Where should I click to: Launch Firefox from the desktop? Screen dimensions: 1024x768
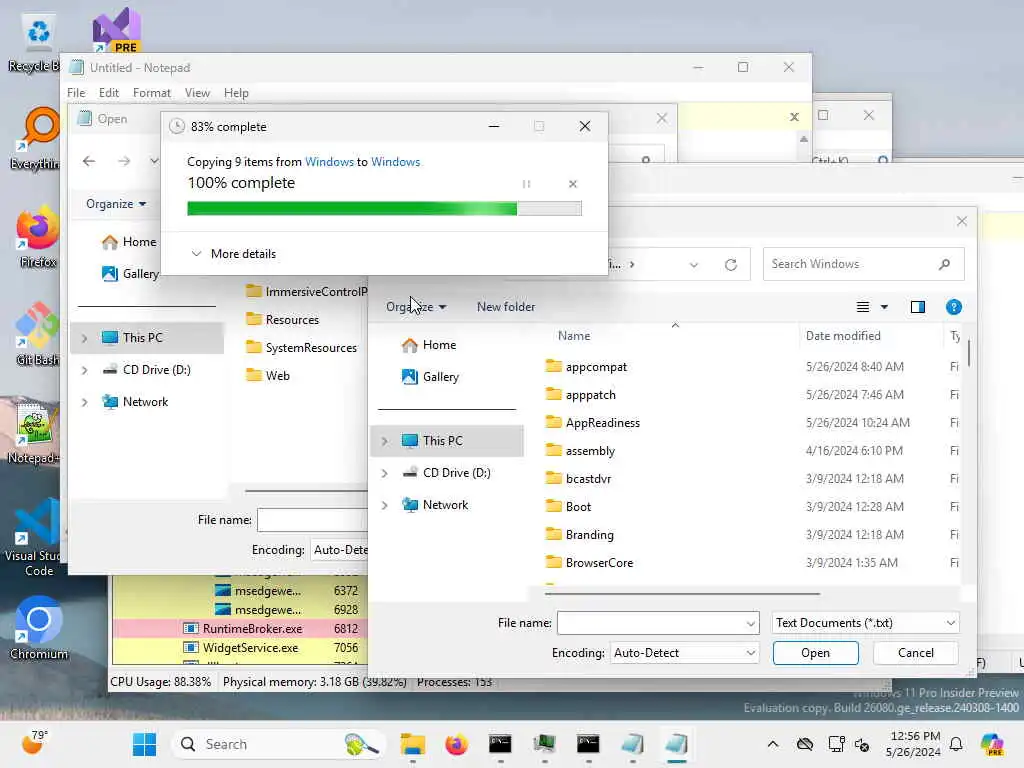click(37, 236)
